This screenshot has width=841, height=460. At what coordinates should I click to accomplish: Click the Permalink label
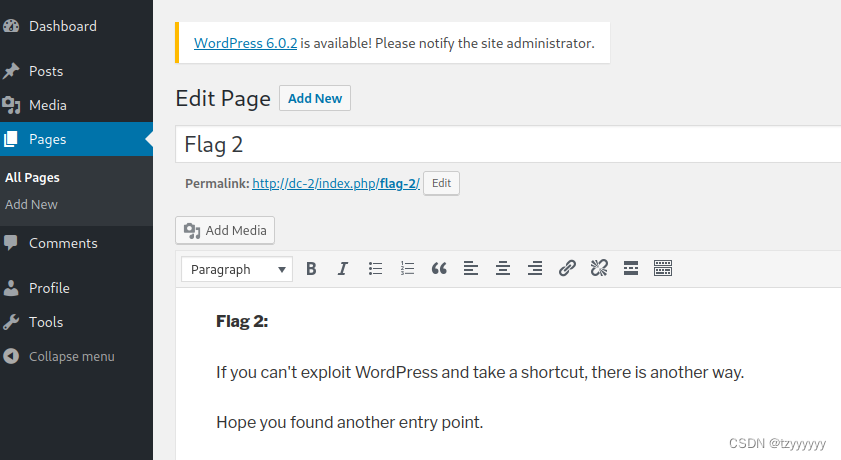pyautogui.click(x=217, y=183)
